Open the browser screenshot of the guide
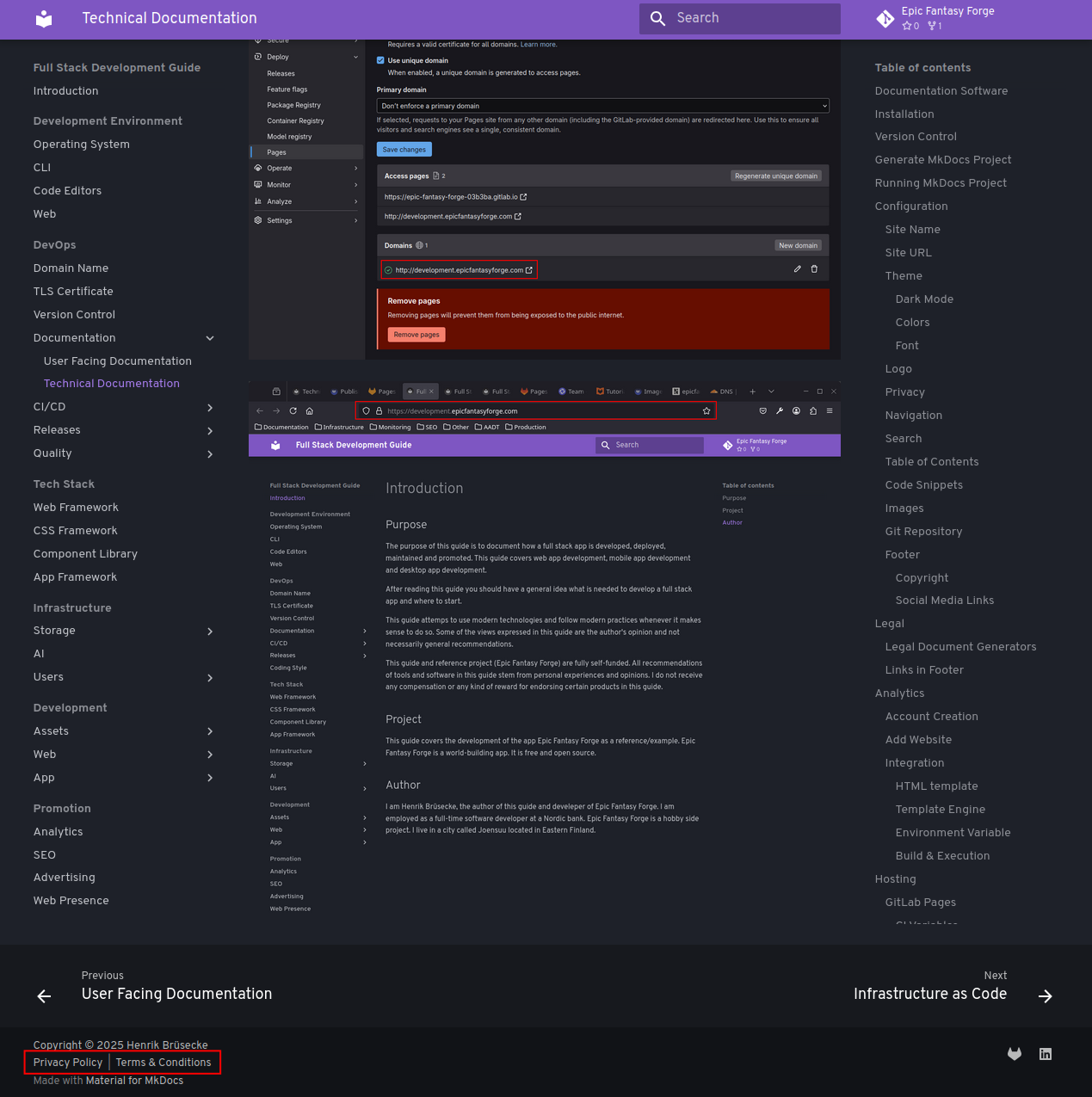Image resolution: width=1092 pixels, height=1097 pixels. (545, 651)
